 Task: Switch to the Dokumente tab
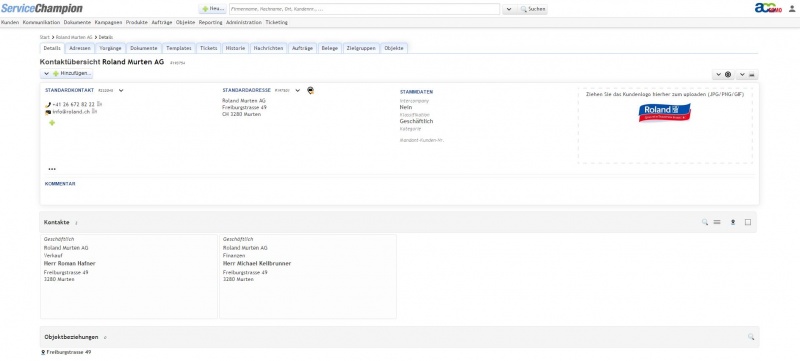click(x=143, y=48)
